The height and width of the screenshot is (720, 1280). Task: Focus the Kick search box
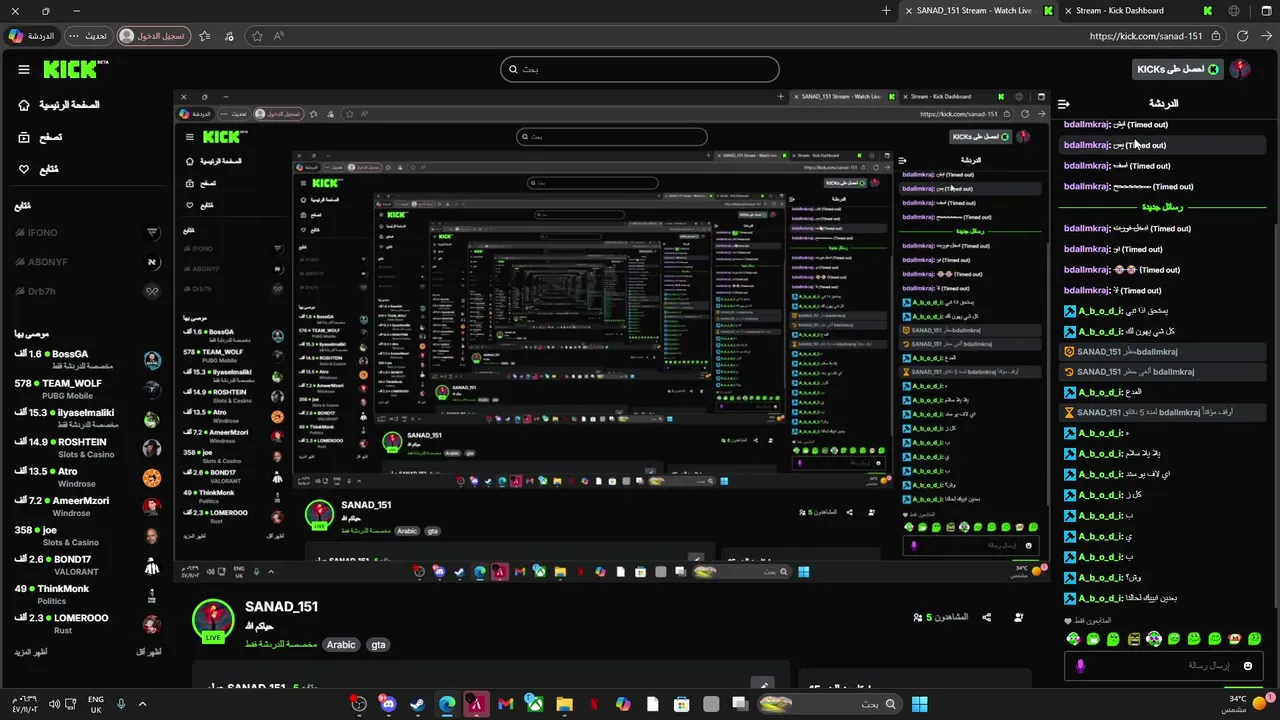[640, 69]
